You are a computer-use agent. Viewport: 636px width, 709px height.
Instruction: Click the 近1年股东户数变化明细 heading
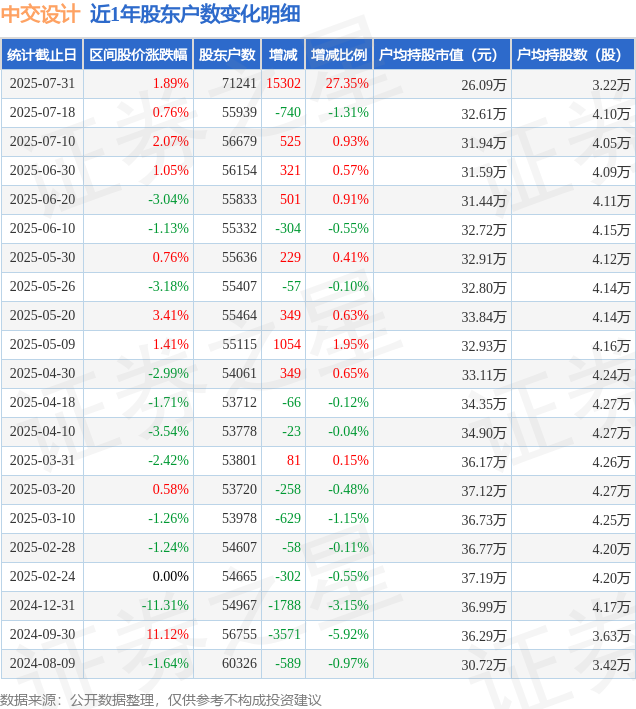click(195, 14)
